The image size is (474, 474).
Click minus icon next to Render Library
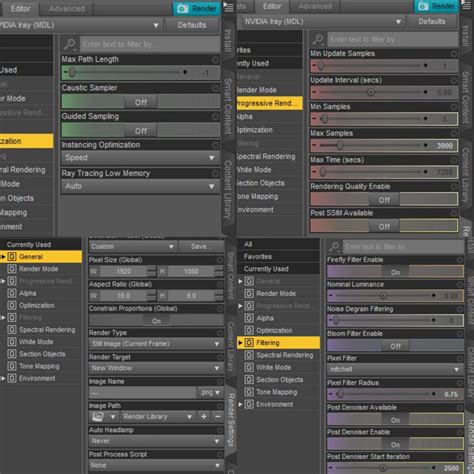217,416
